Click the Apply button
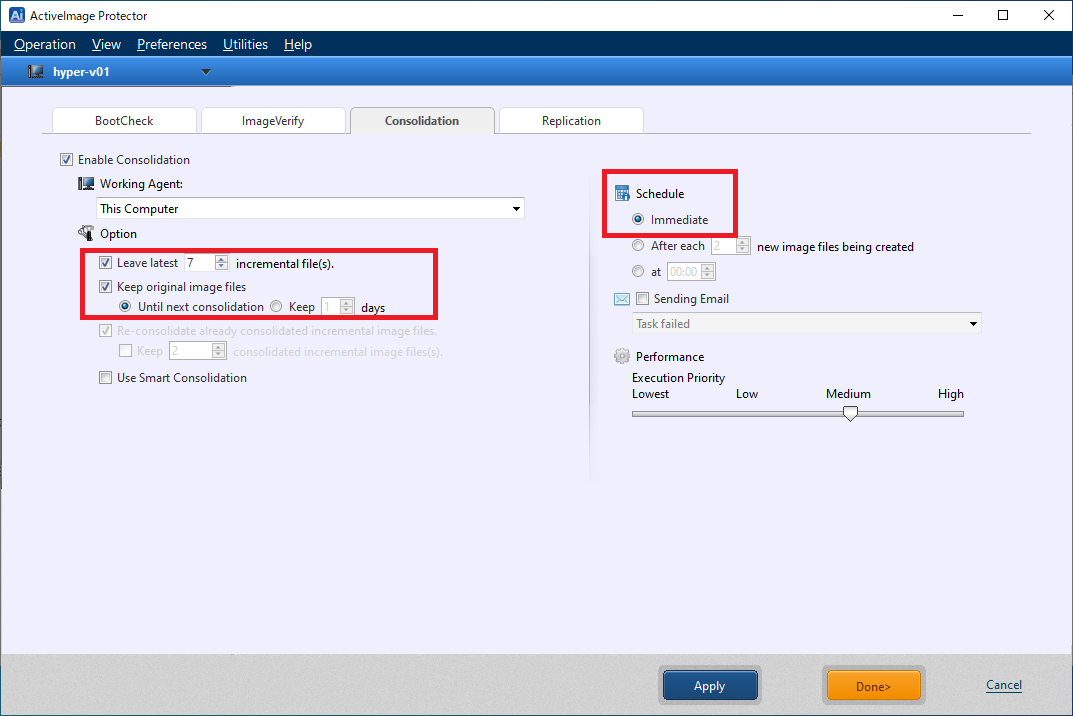The width and height of the screenshot is (1073, 716). click(710, 685)
